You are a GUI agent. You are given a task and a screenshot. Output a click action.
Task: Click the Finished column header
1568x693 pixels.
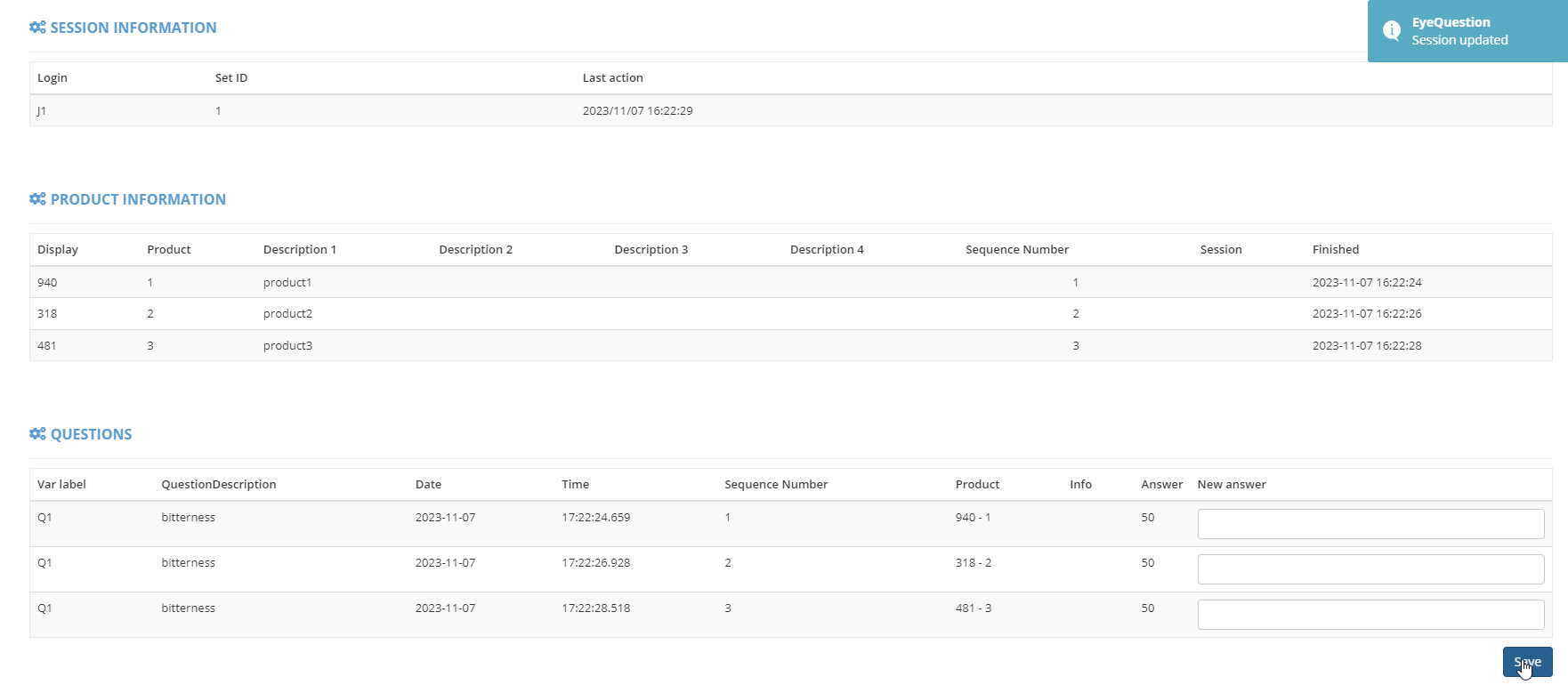coord(1335,250)
